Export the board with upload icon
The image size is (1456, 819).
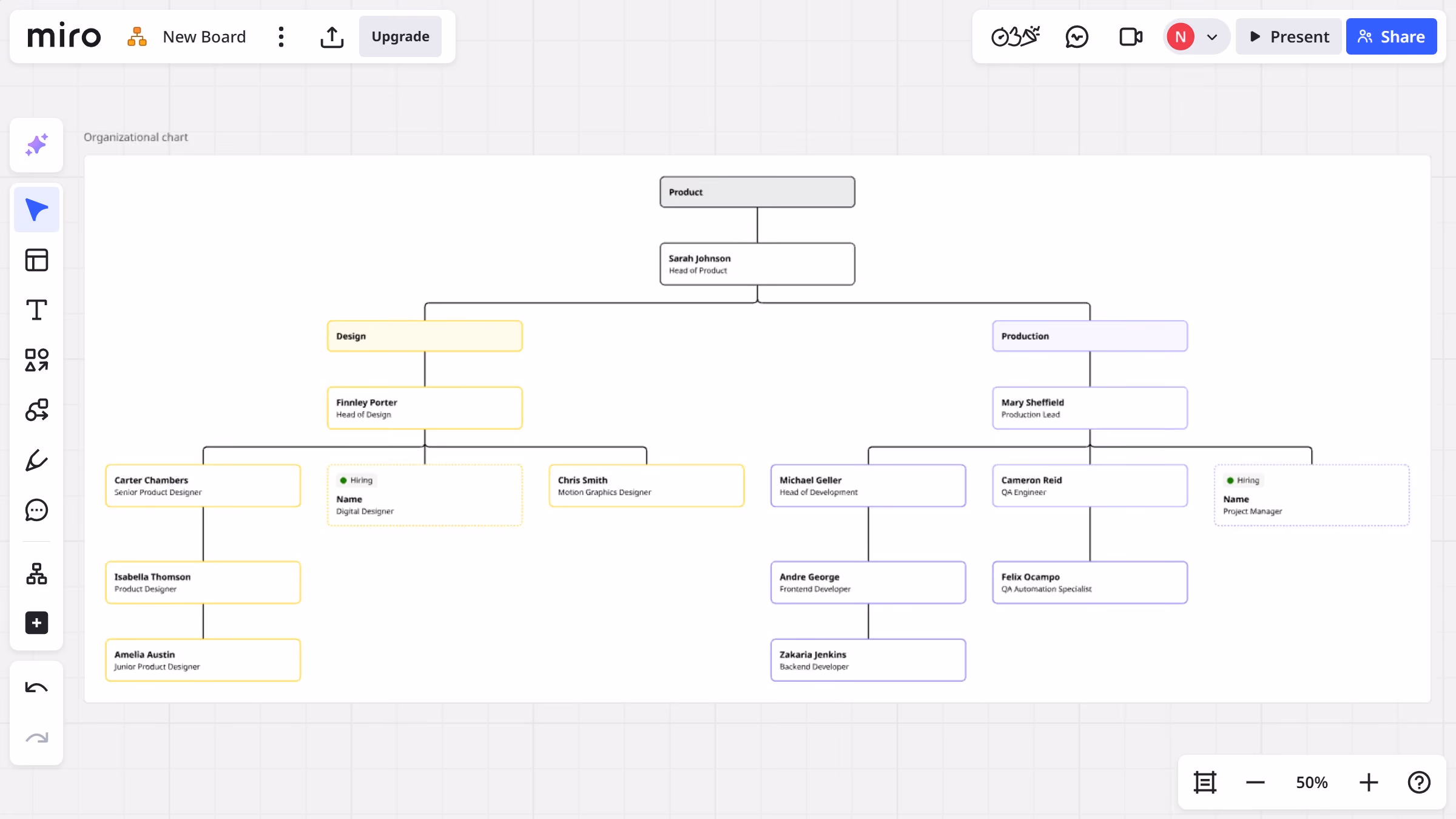coord(332,36)
